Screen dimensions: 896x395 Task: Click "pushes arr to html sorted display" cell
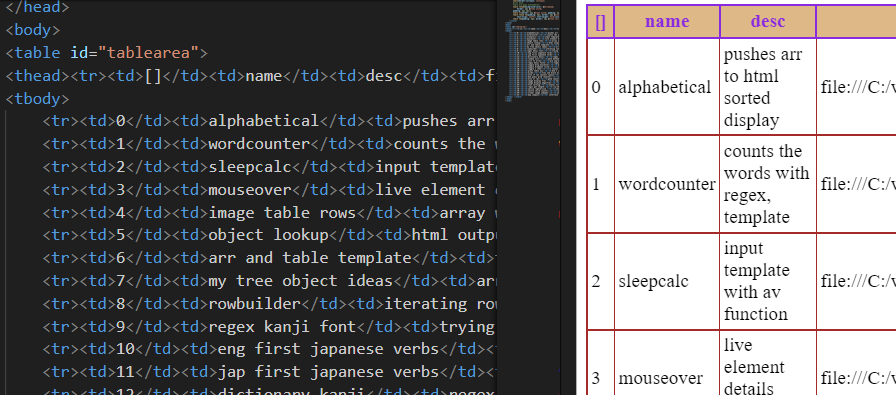click(x=768, y=87)
